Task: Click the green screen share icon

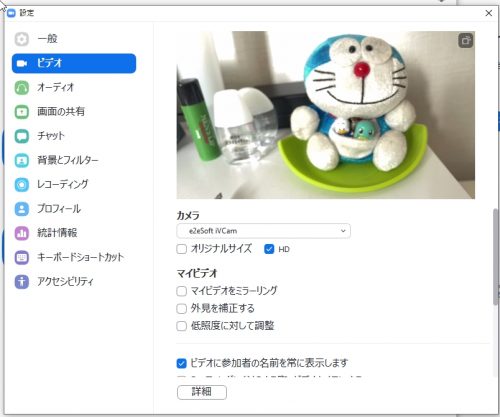Action: (22, 112)
